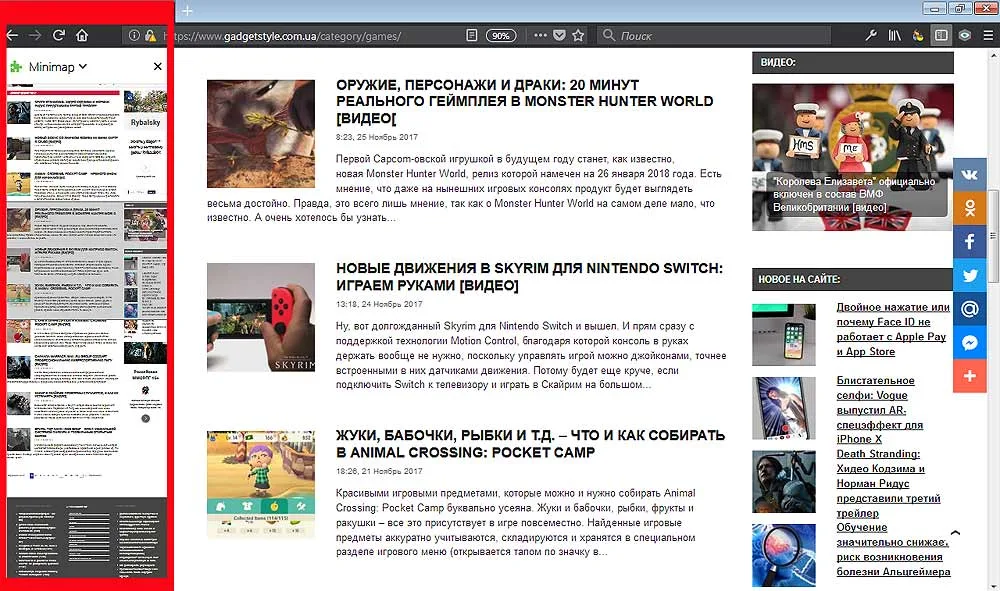The height and width of the screenshot is (591, 1000).
Task: Open the Monster Hunter World article thumbnail
Action: click(x=261, y=134)
